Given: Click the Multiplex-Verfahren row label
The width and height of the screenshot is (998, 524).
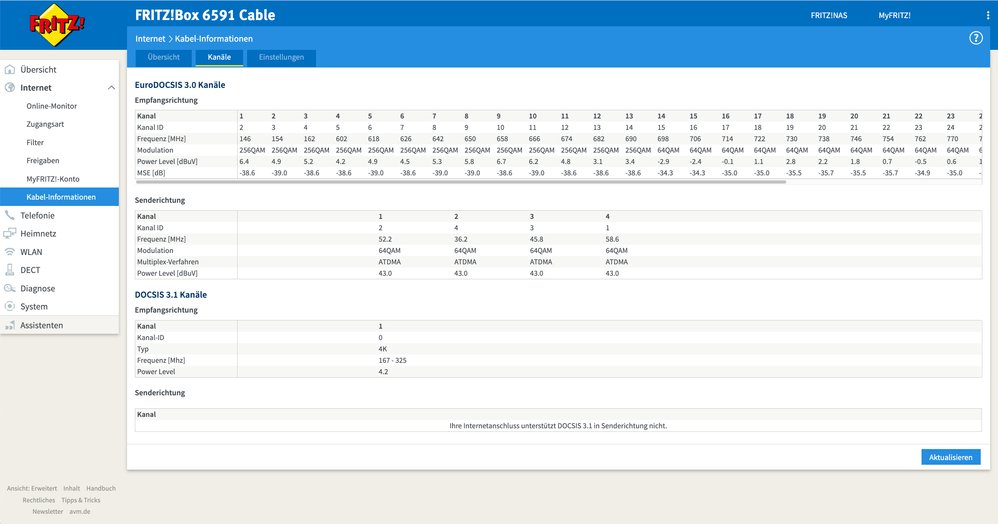Looking at the screenshot, I should point(167,262).
